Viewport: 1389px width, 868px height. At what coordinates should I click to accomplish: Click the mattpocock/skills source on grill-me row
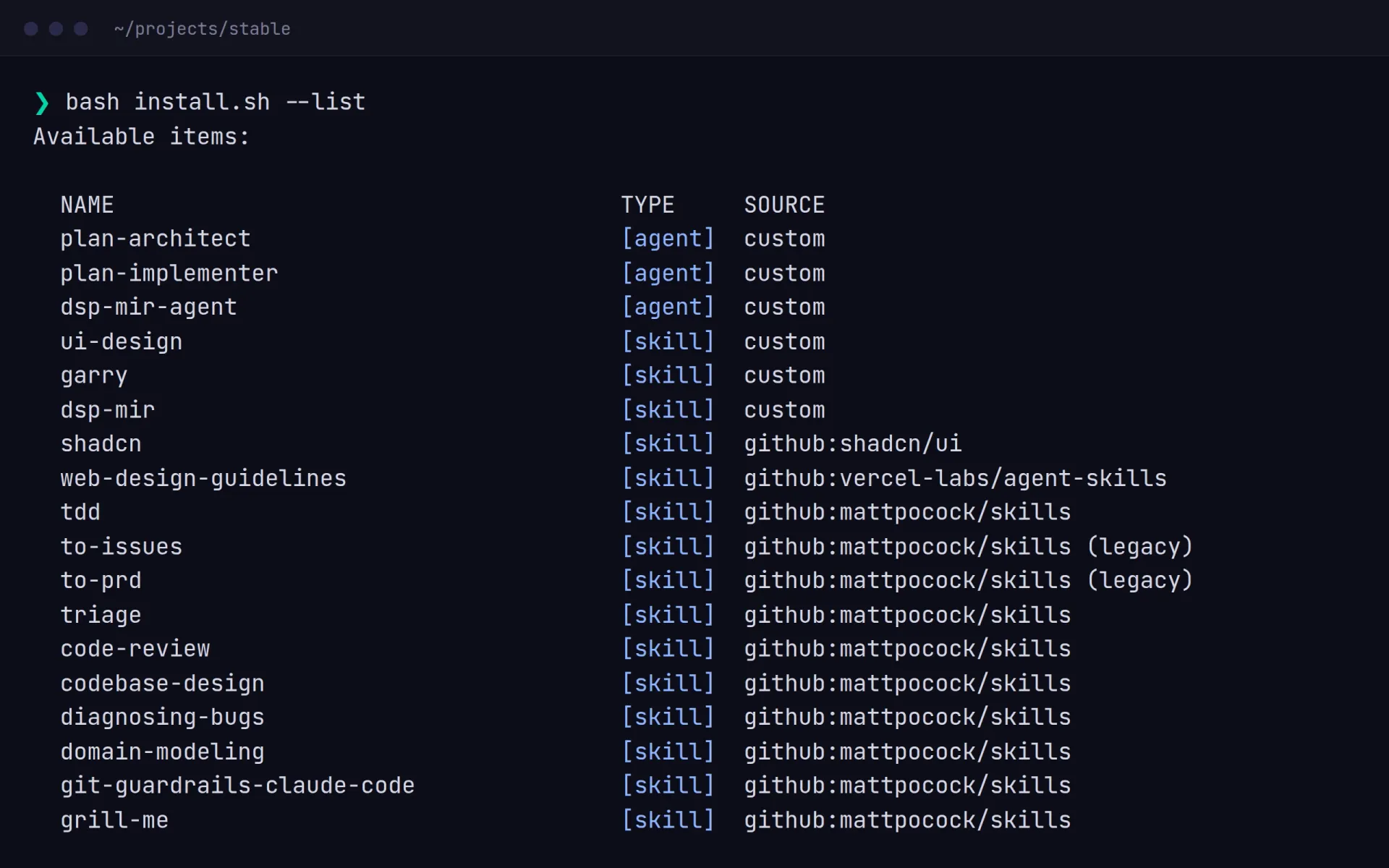click(907, 820)
